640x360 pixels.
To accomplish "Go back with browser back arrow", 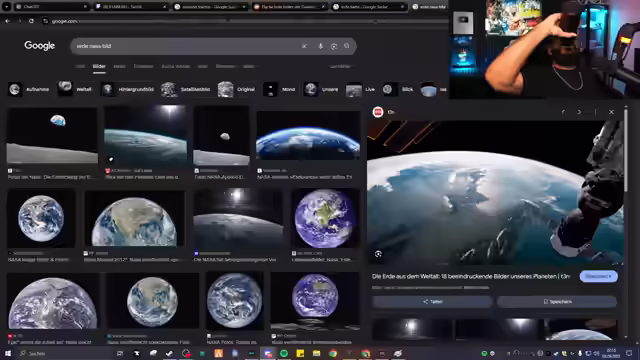I will pos(7,21).
